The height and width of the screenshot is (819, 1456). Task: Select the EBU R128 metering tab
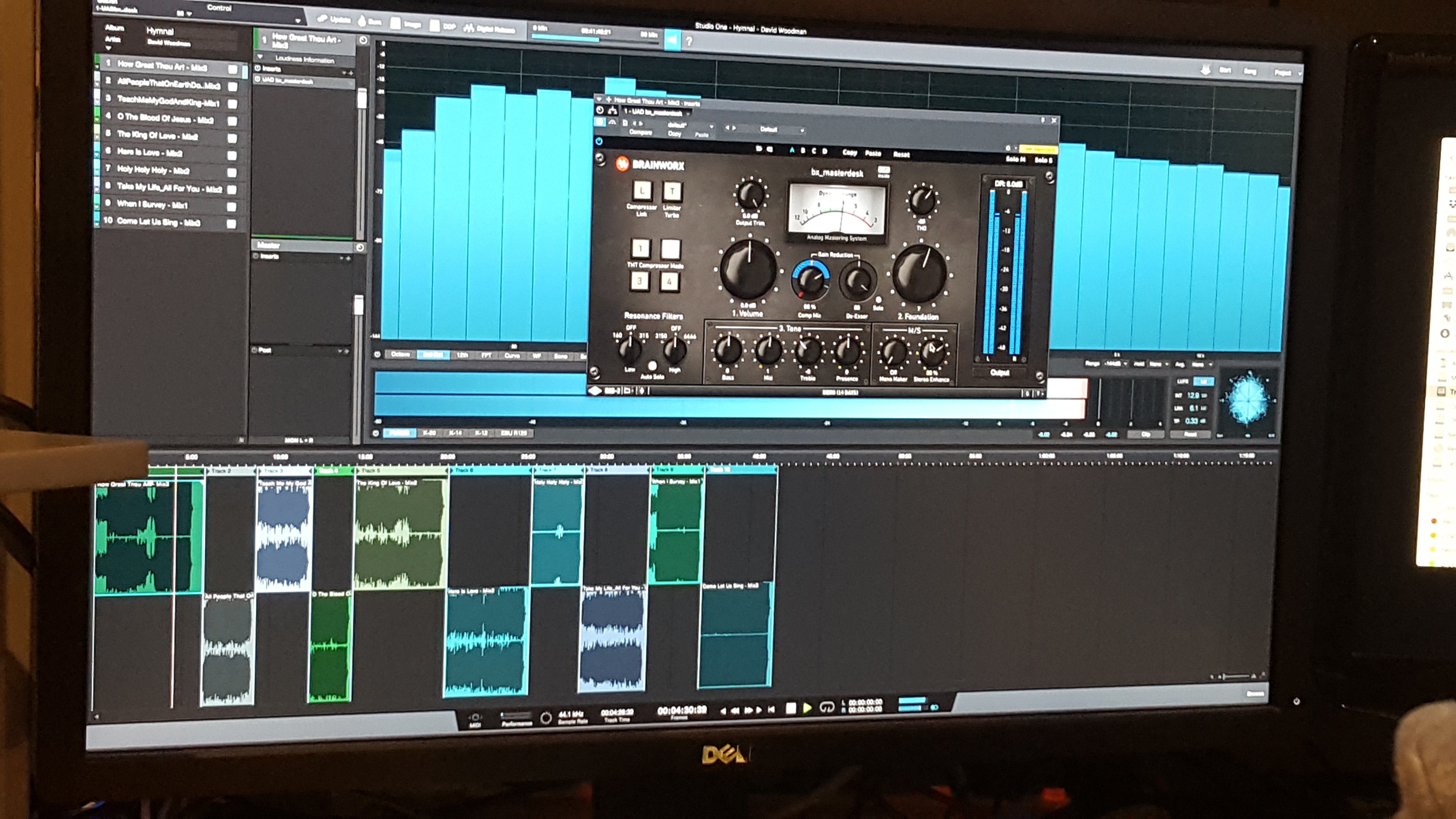pos(514,433)
